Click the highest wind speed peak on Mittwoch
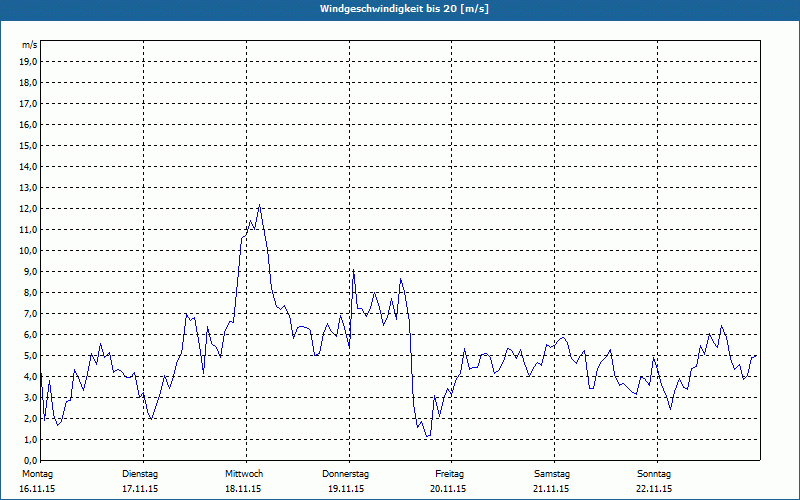Viewport: 800px width, 500px height. click(259, 206)
